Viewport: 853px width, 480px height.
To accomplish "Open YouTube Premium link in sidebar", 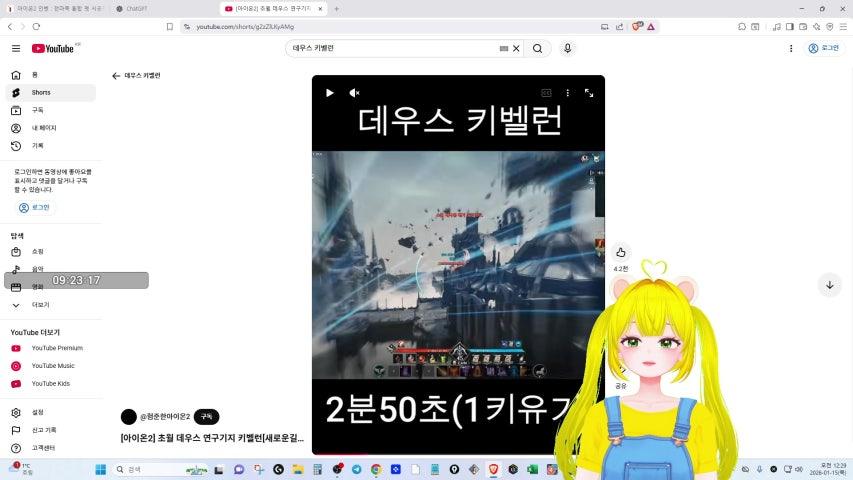I will click(x=51, y=348).
